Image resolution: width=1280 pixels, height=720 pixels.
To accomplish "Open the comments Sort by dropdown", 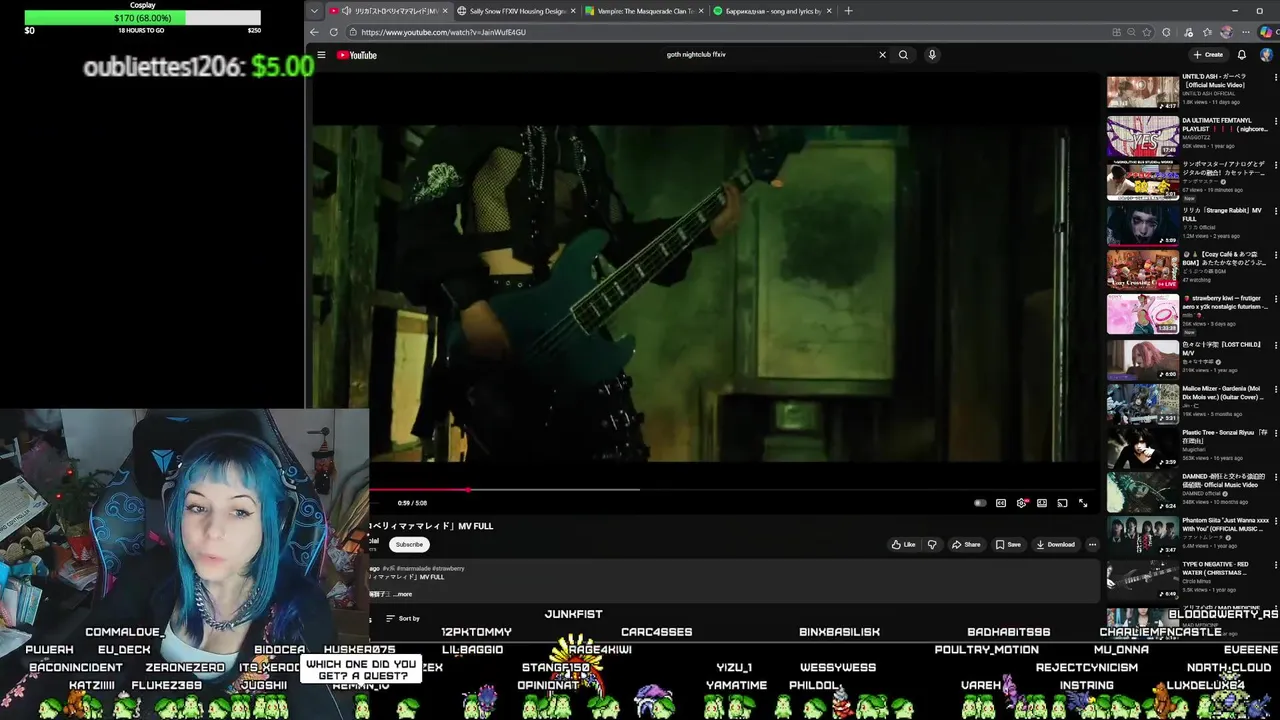I will pyautogui.click(x=403, y=618).
